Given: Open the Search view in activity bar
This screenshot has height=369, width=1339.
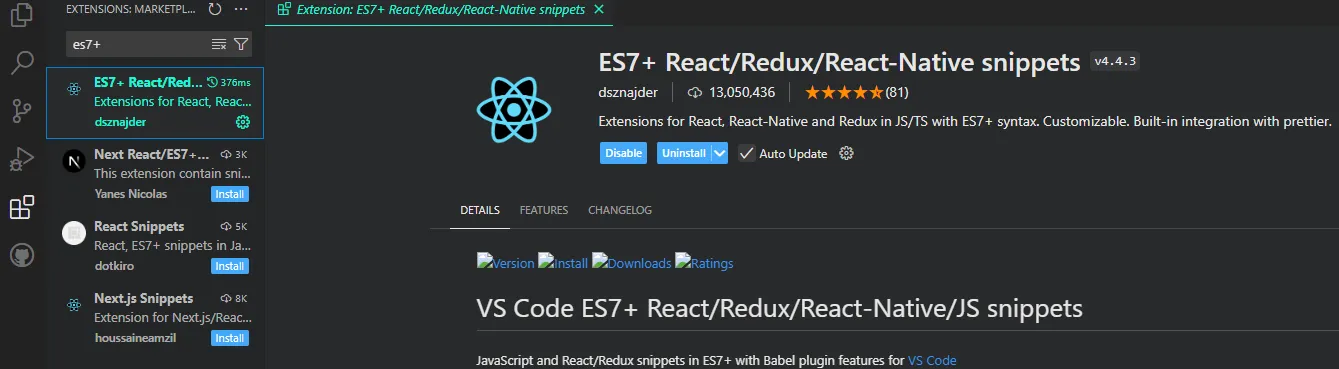Looking at the screenshot, I should 22,64.
